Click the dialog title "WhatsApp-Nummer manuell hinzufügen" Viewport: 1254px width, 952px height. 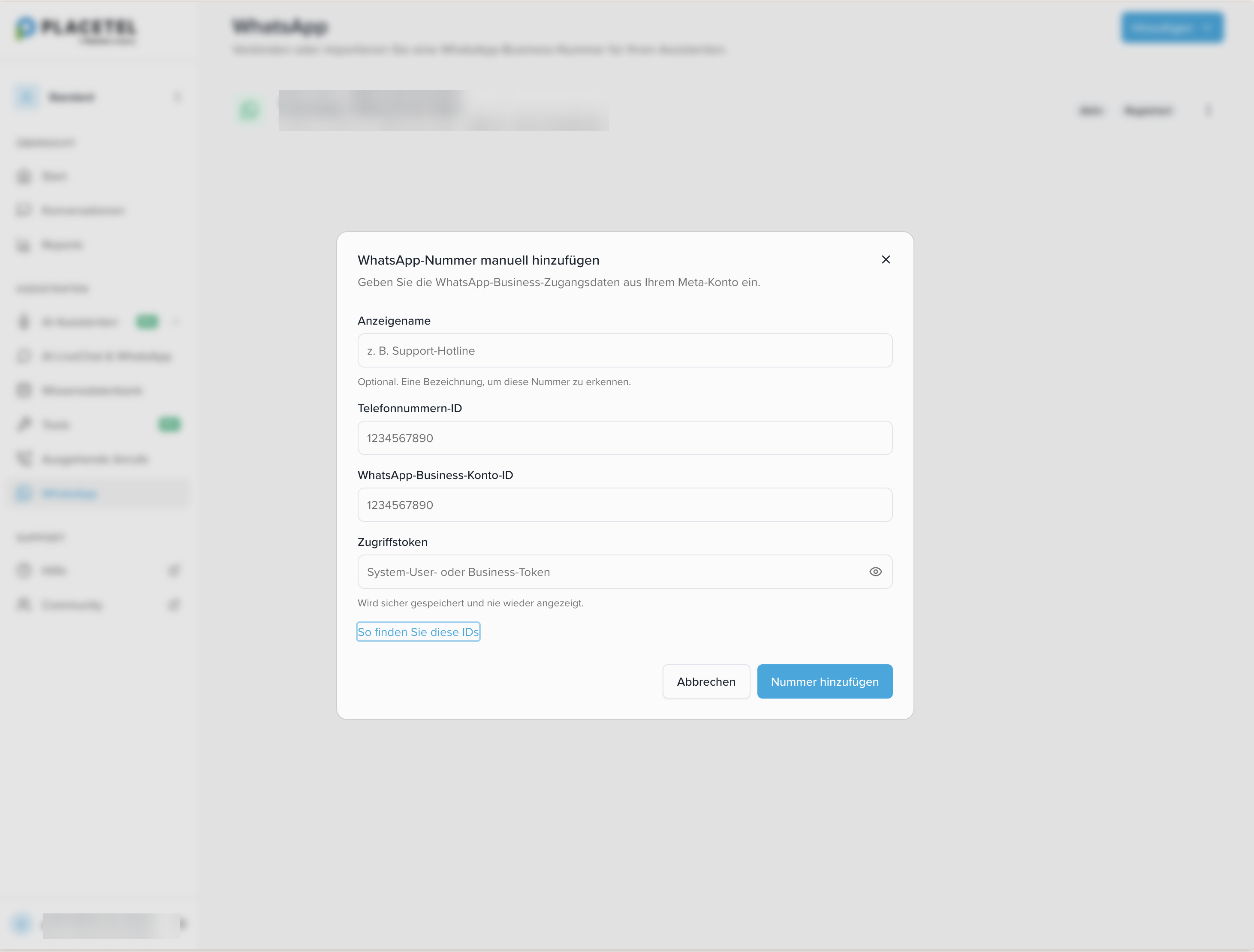click(479, 260)
